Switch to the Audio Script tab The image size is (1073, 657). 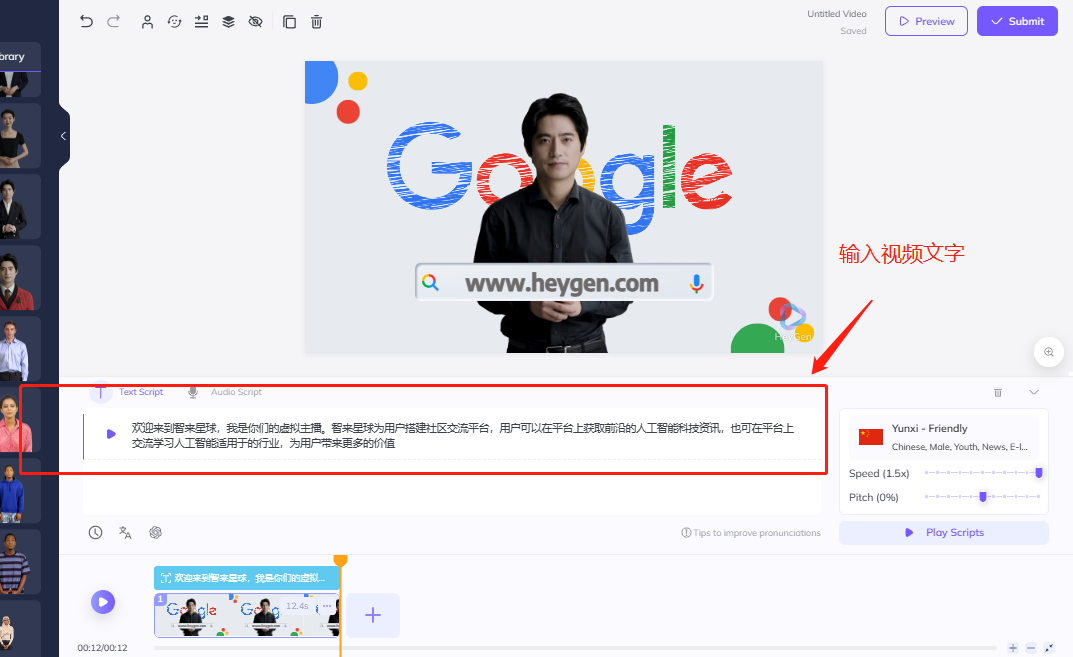click(235, 392)
